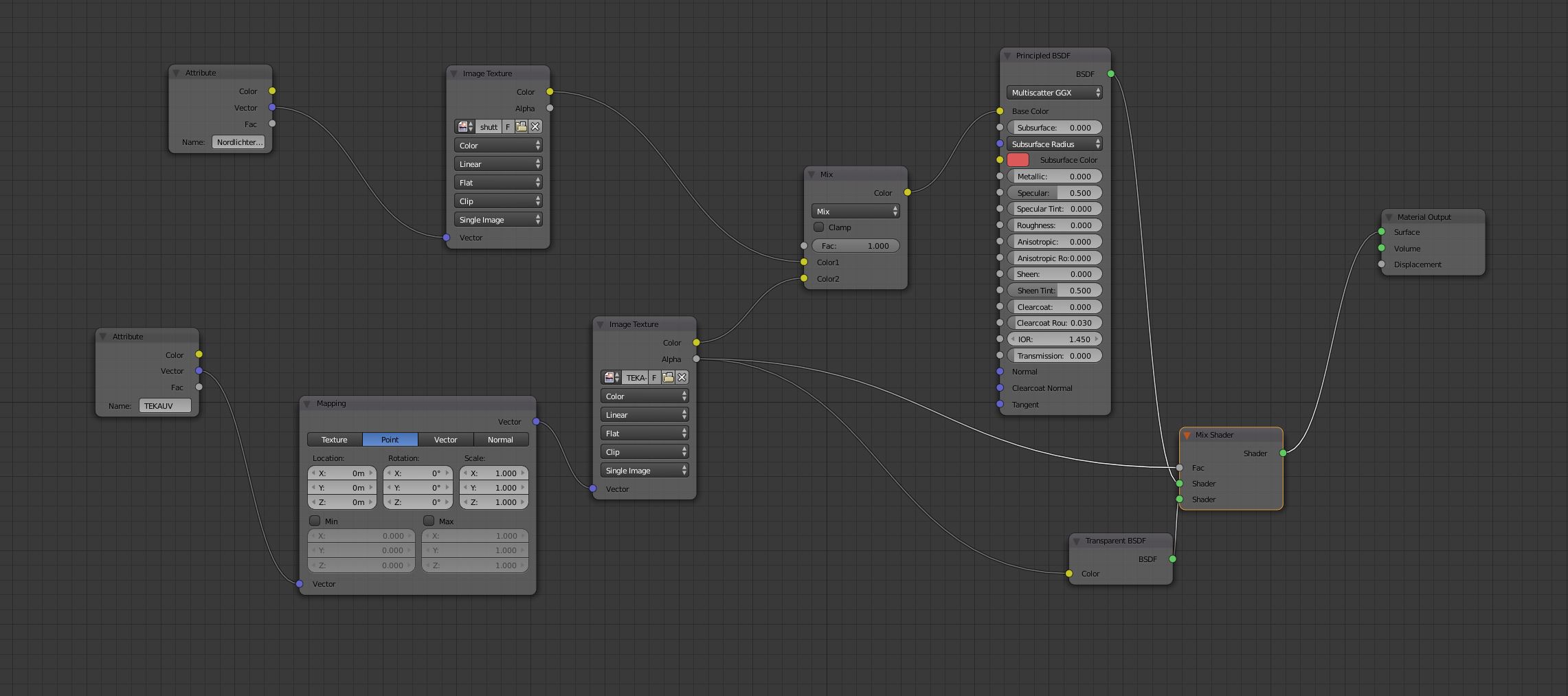Click BSDF output socket of Principled BSDF
The height and width of the screenshot is (696, 1568).
coord(1111,74)
